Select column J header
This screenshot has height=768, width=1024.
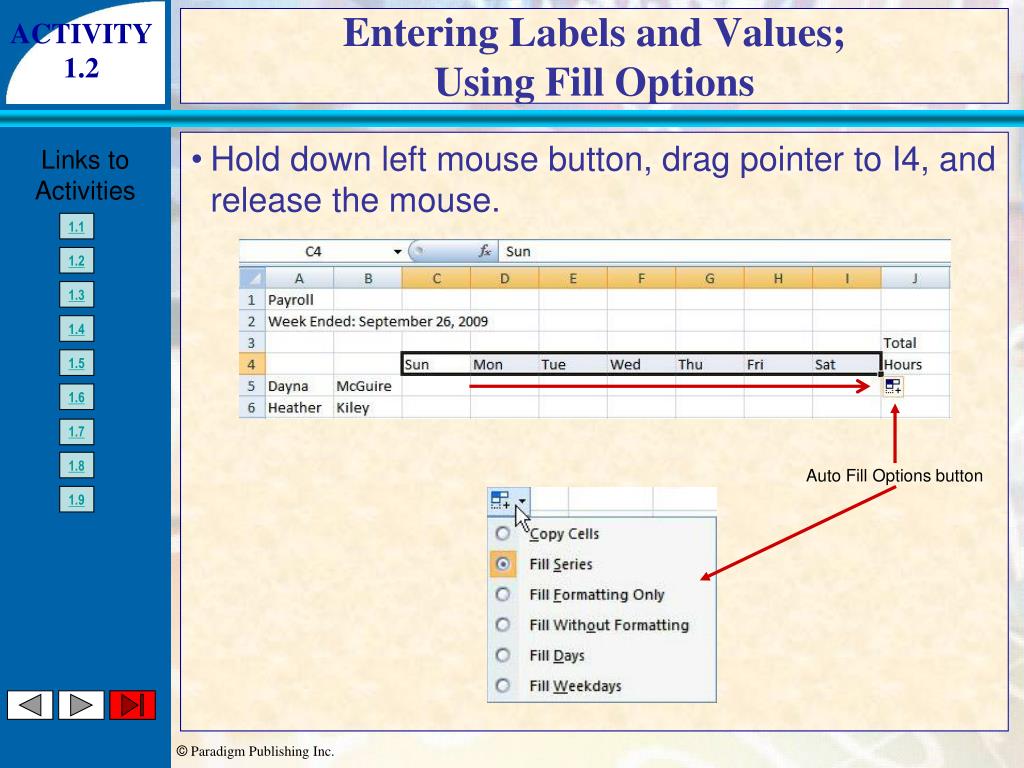click(915, 278)
